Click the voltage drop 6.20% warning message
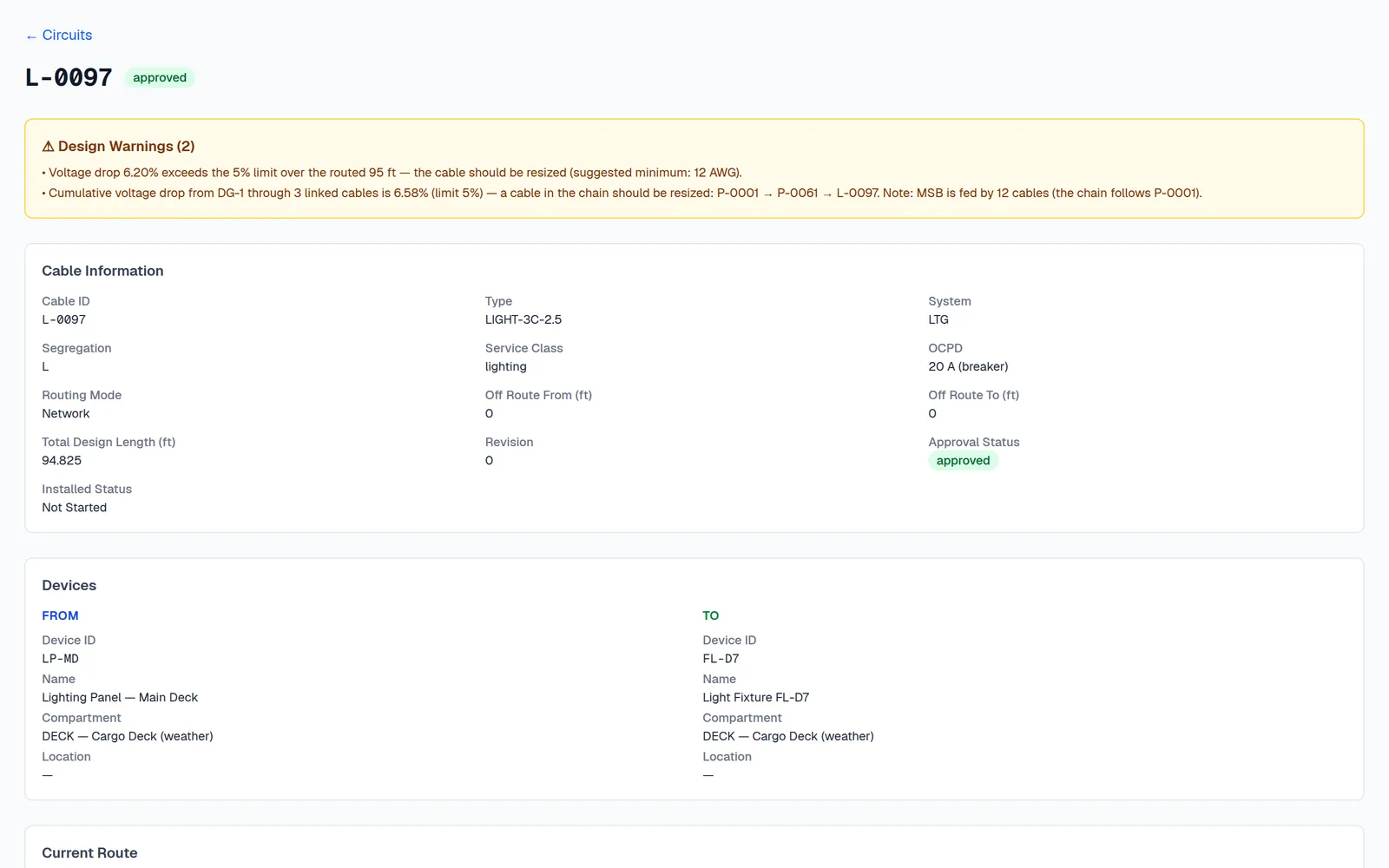Viewport: 1389px width, 868px height. [x=392, y=173]
